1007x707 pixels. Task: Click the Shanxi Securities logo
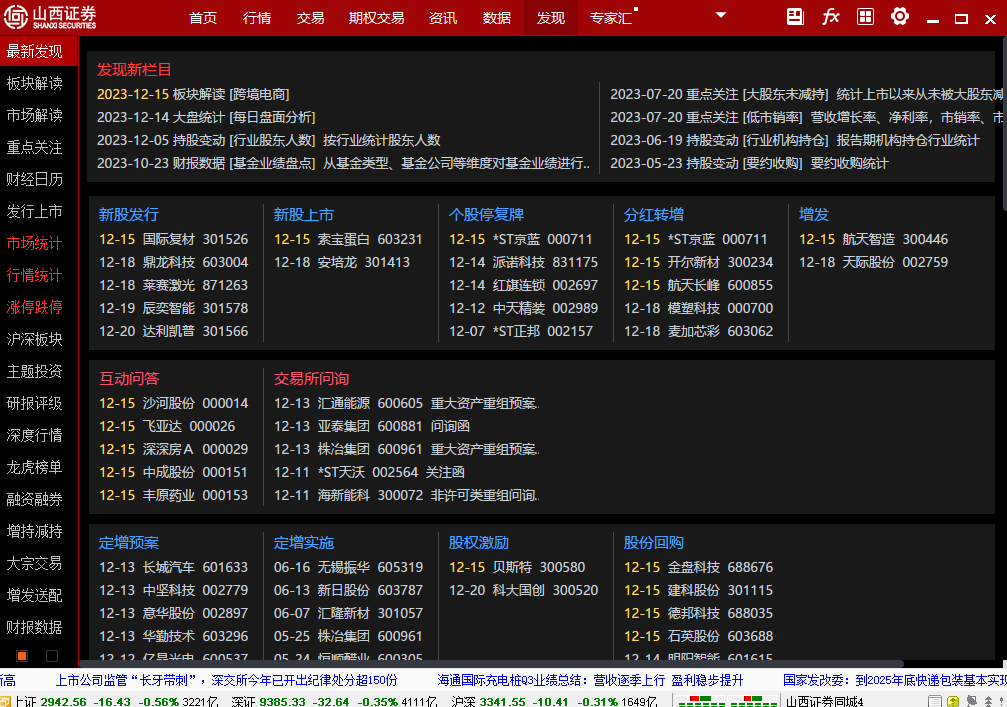[50, 17]
